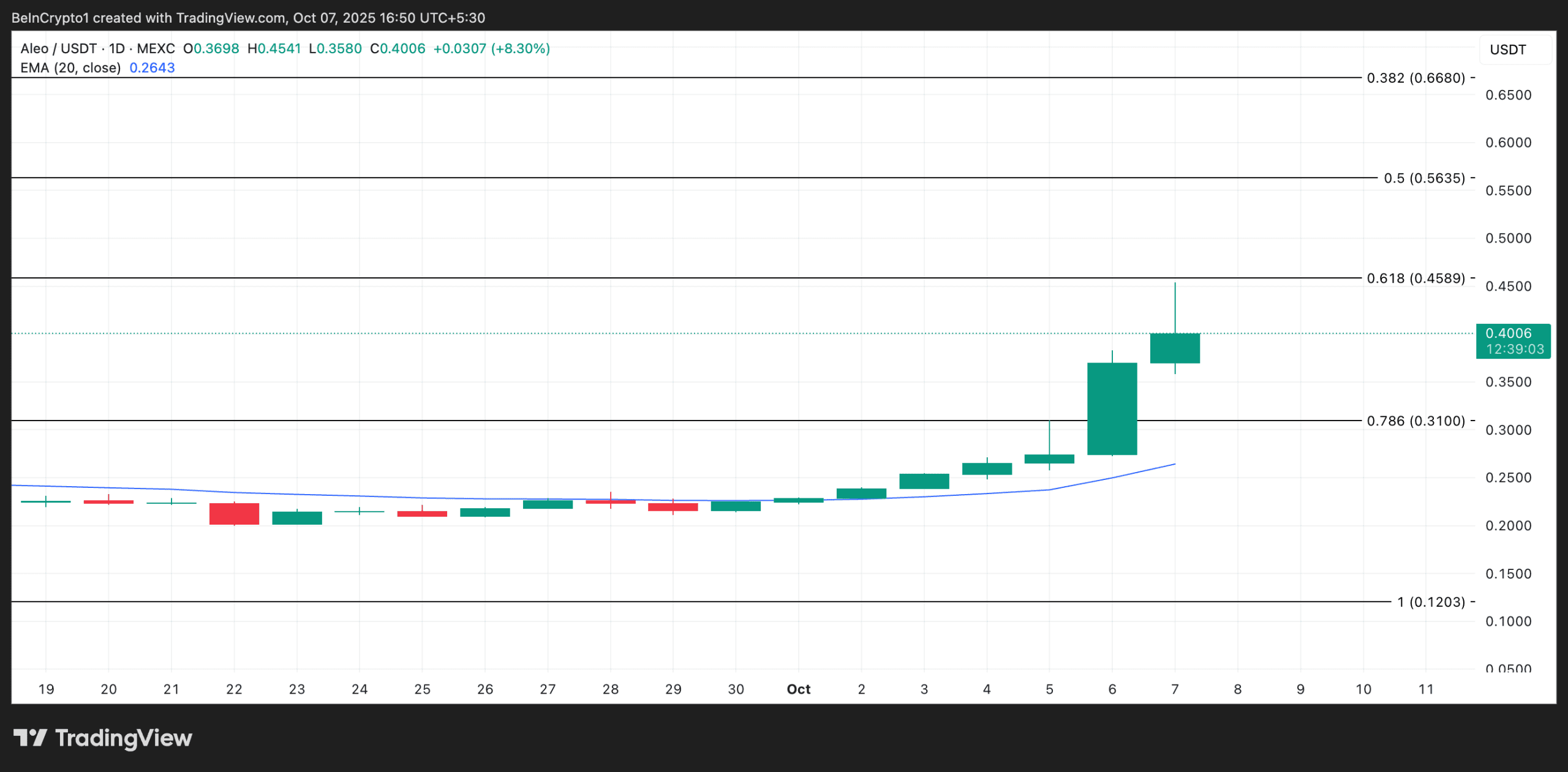The height and width of the screenshot is (772, 1568).
Task: Click the TradingView wordmark text
Action: pyautogui.click(x=123, y=738)
